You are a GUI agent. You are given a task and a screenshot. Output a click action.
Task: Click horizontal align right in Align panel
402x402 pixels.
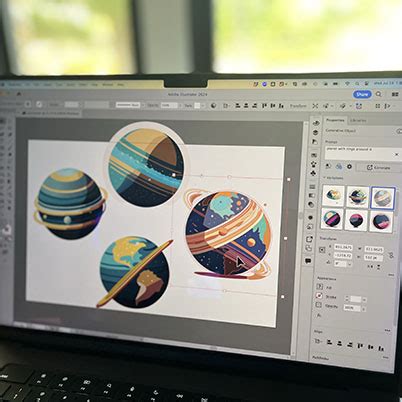click(350, 345)
